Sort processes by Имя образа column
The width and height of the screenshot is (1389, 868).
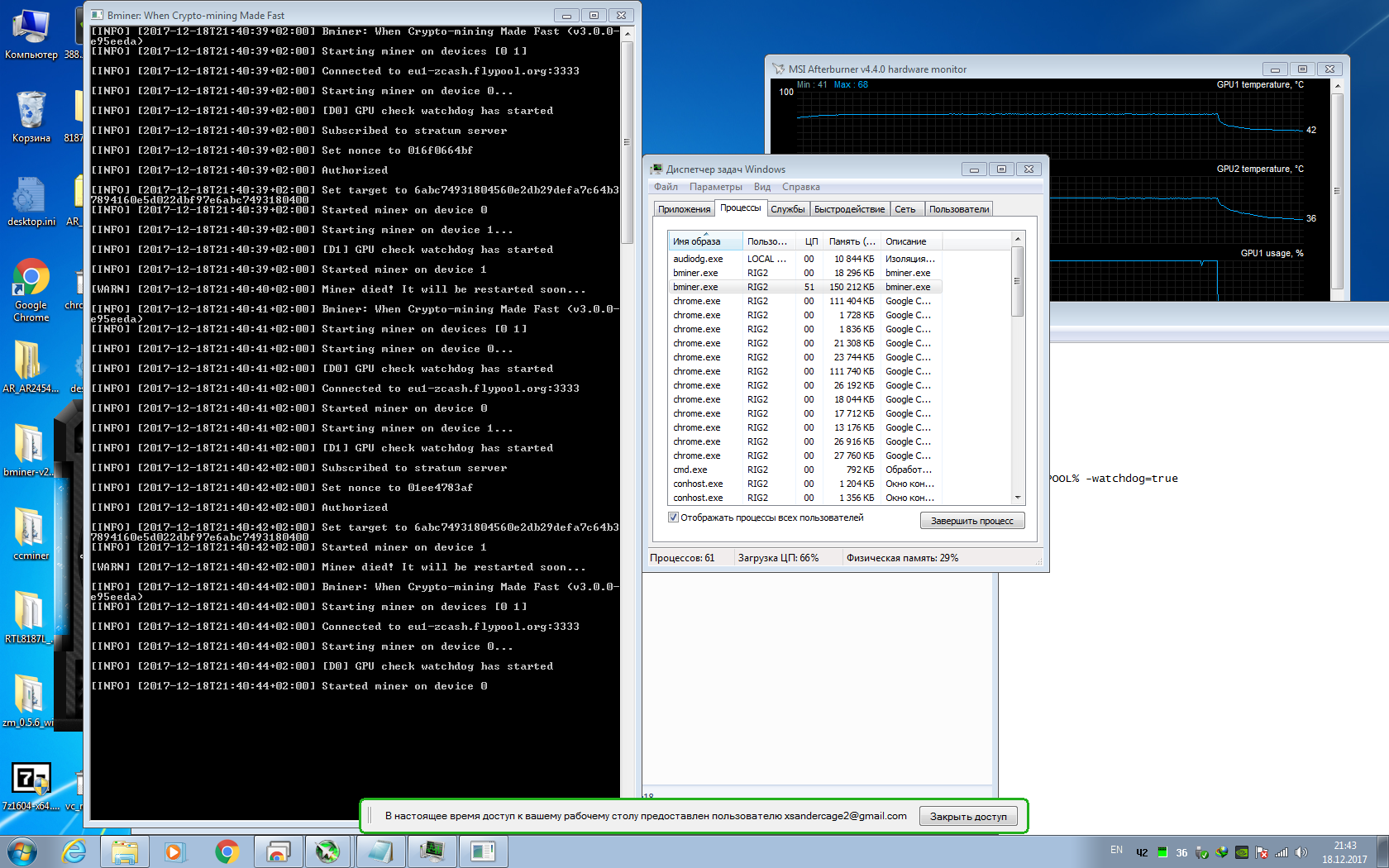705,241
